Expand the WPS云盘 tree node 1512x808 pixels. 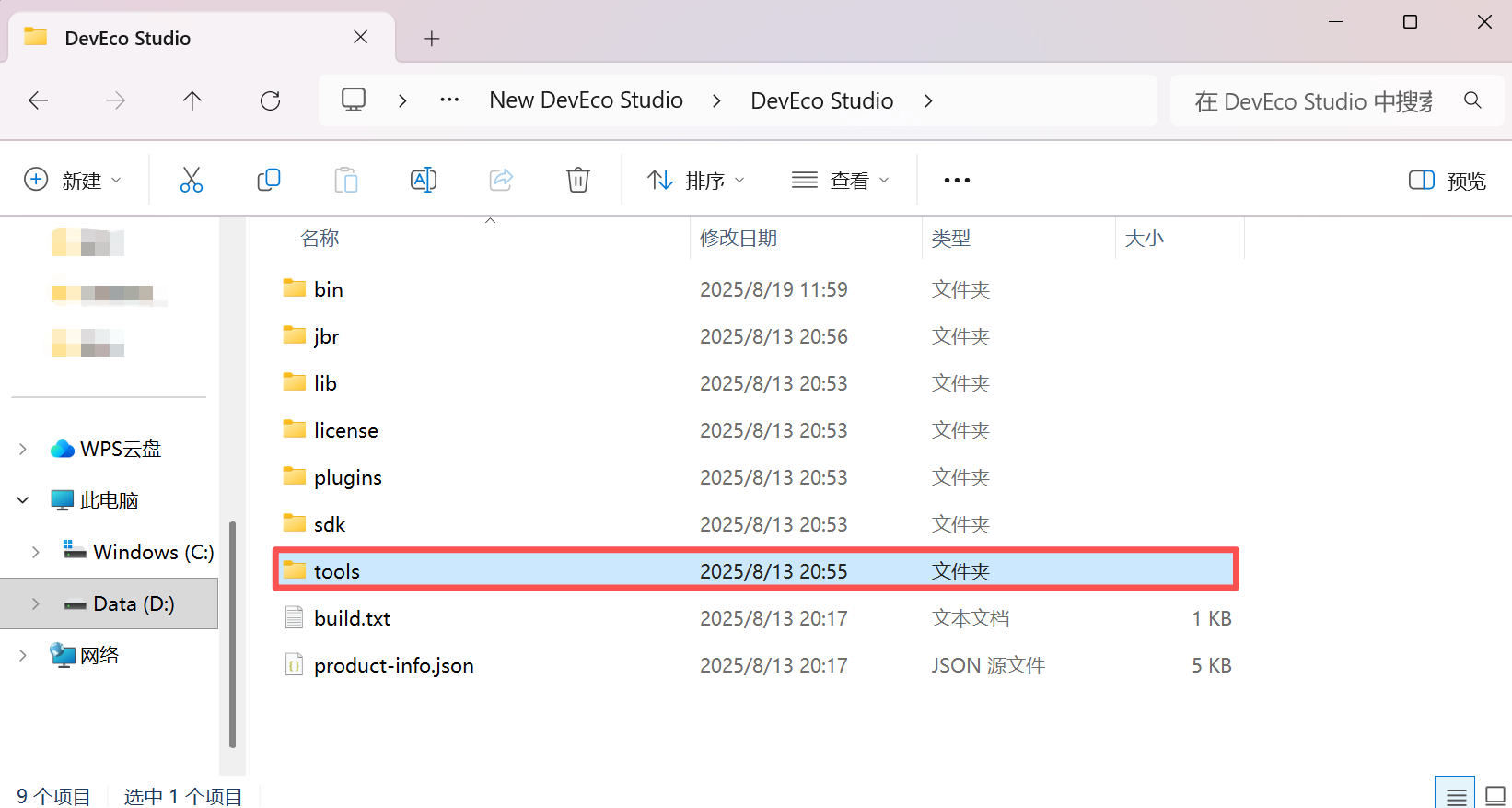click(x=23, y=449)
